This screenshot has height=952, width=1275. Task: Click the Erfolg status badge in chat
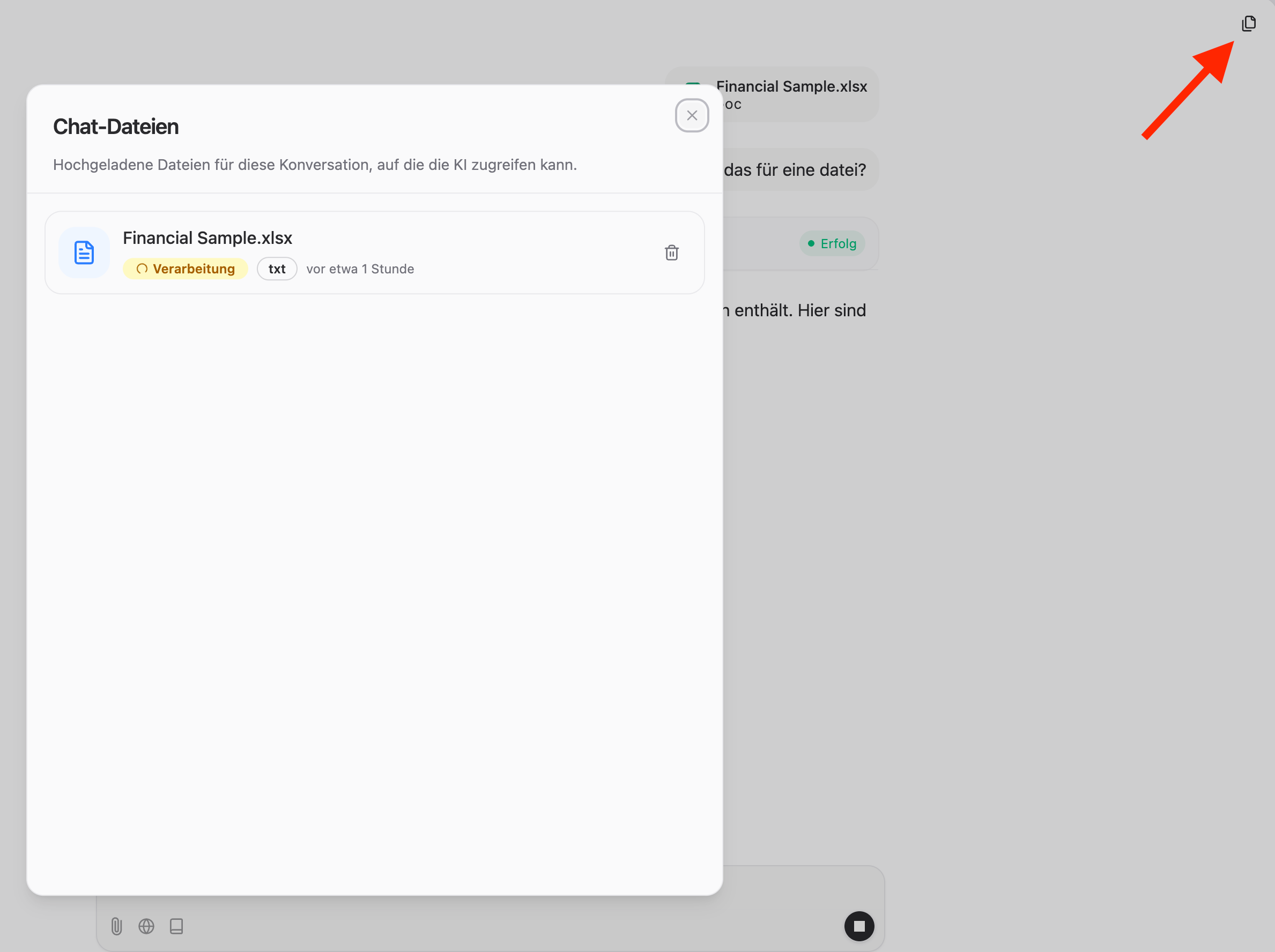(x=832, y=244)
